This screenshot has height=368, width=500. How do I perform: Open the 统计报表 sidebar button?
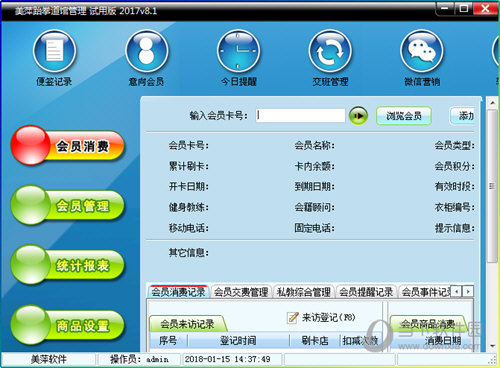pyautogui.click(x=68, y=265)
